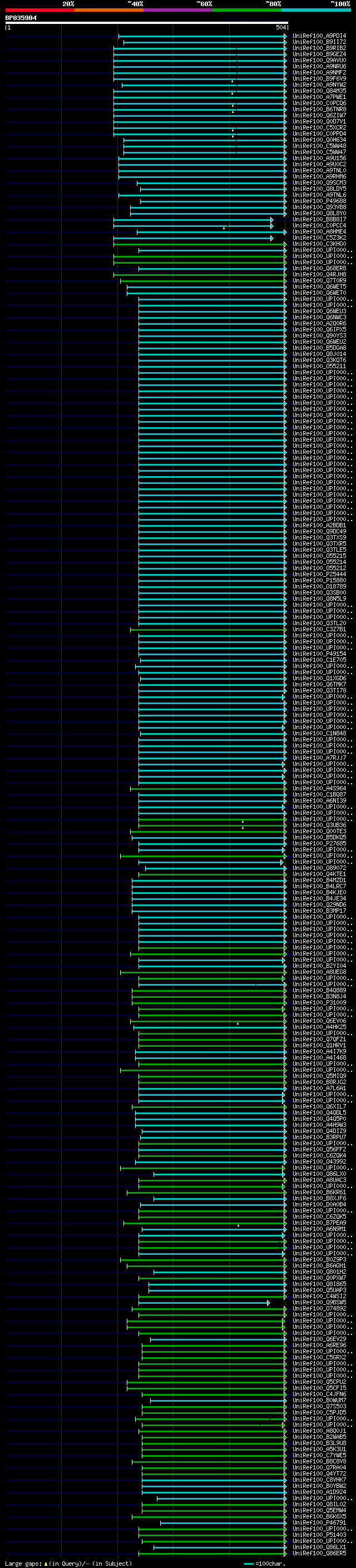Open hit UniRef100_Q6WET5
This screenshot has width=356, height=1568.
point(319,286)
